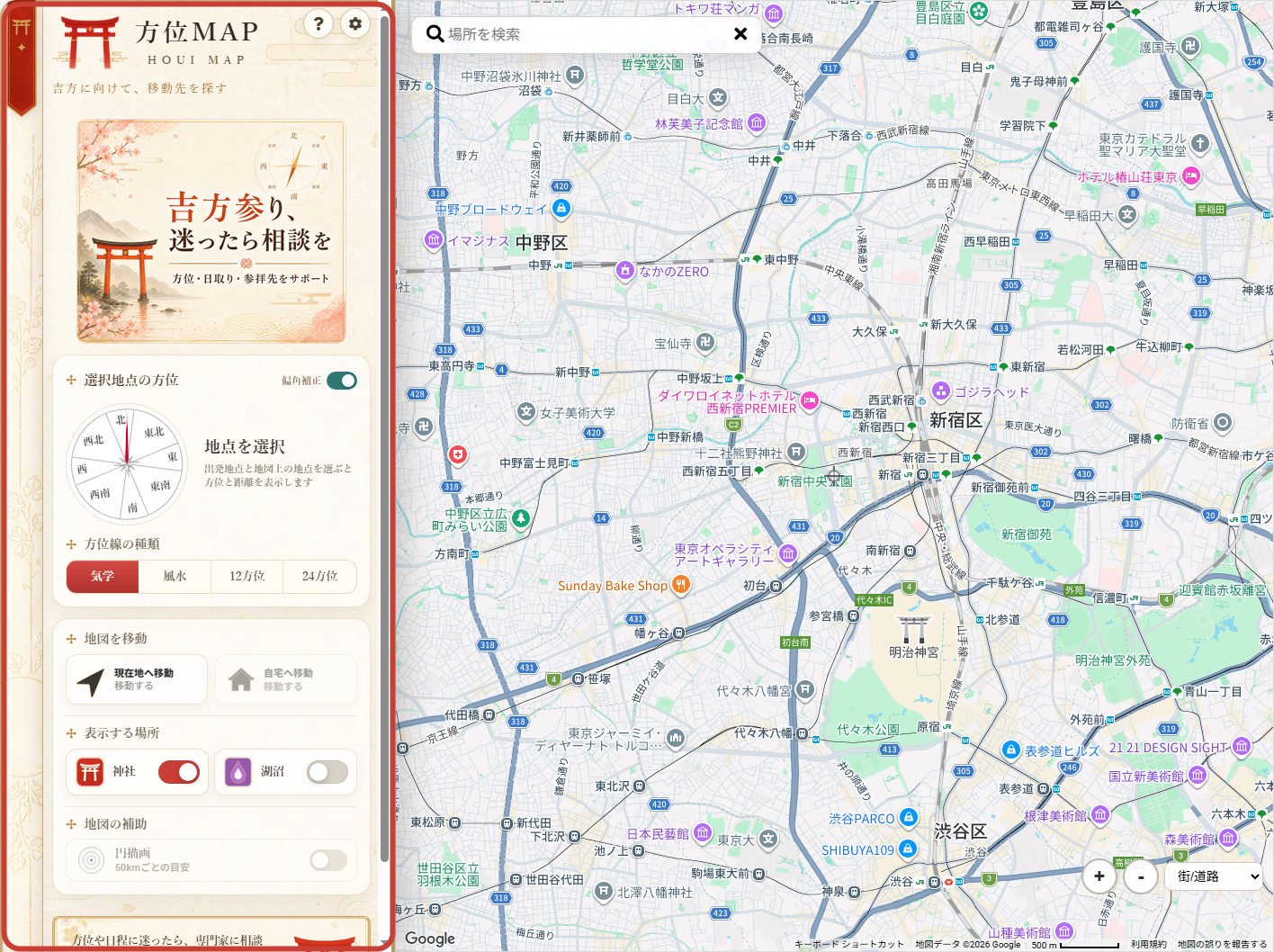Click the 中野区立広町みらい公園 park marker
This screenshot has width=1274, height=952.
[x=520, y=518]
